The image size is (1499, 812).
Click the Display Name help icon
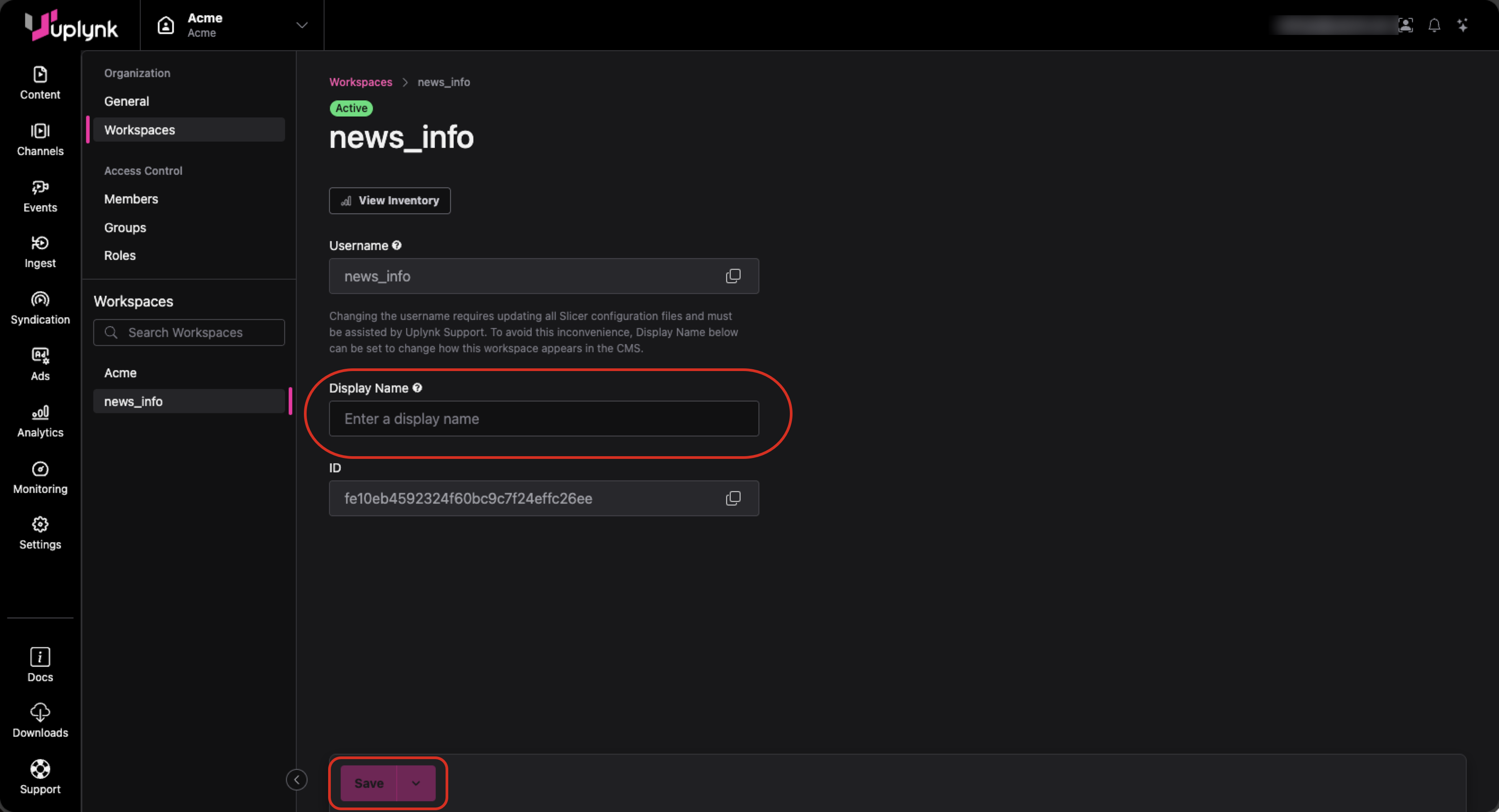pos(417,388)
